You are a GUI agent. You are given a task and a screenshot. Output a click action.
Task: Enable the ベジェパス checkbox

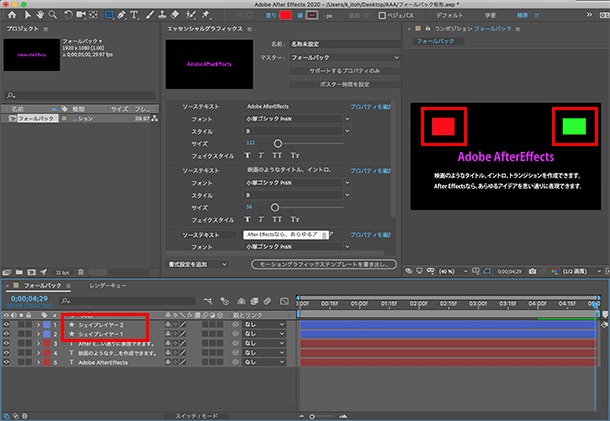tap(382, 16)
